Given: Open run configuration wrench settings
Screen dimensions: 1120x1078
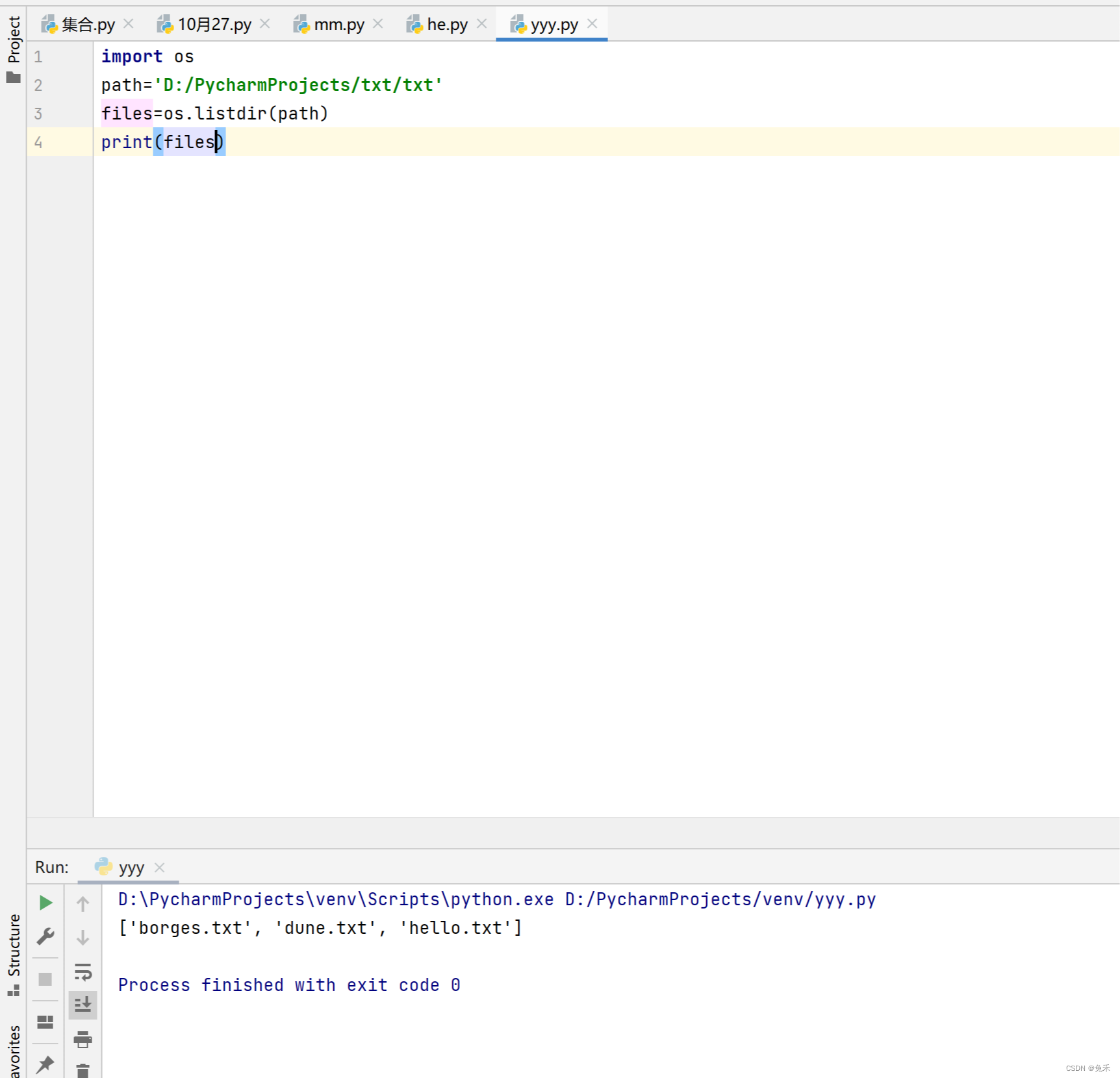Looking at the screenshot, I should coord(45,936).
